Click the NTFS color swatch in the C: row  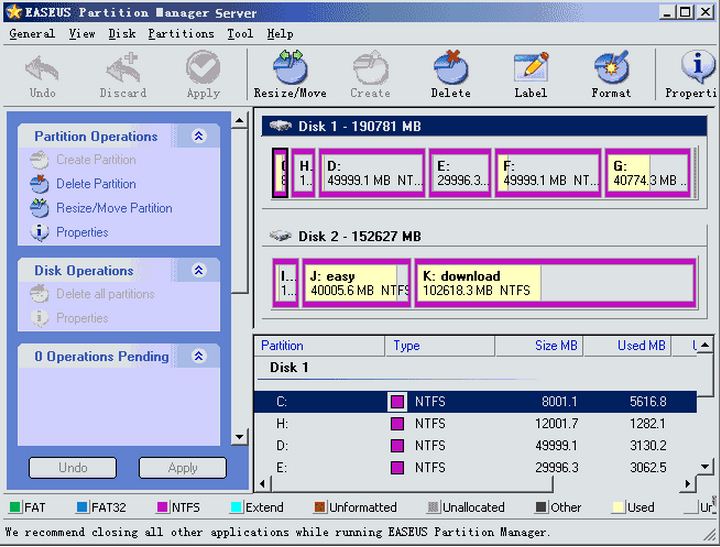click(x=397, y=401)
